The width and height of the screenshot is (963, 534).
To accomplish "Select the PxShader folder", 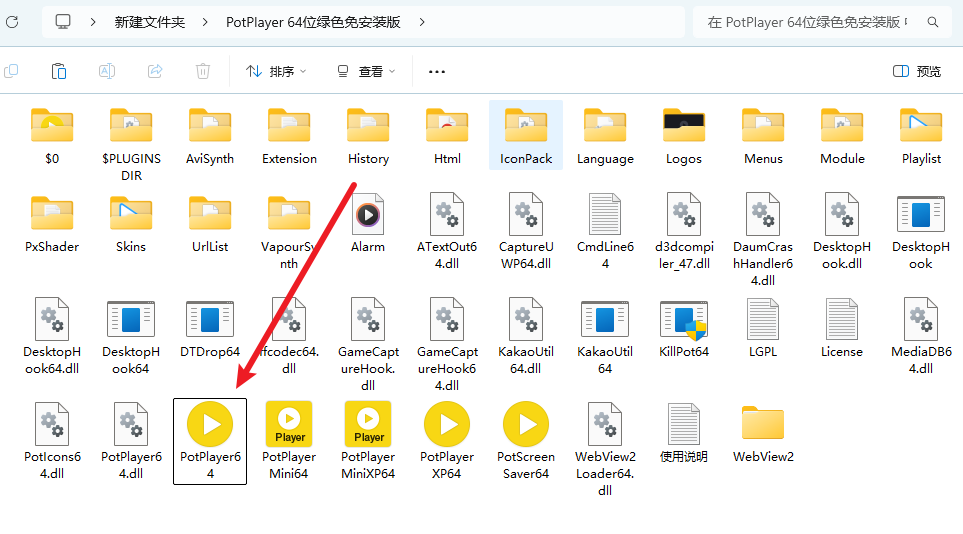I will pyautogui.click(x=52, y=224).
